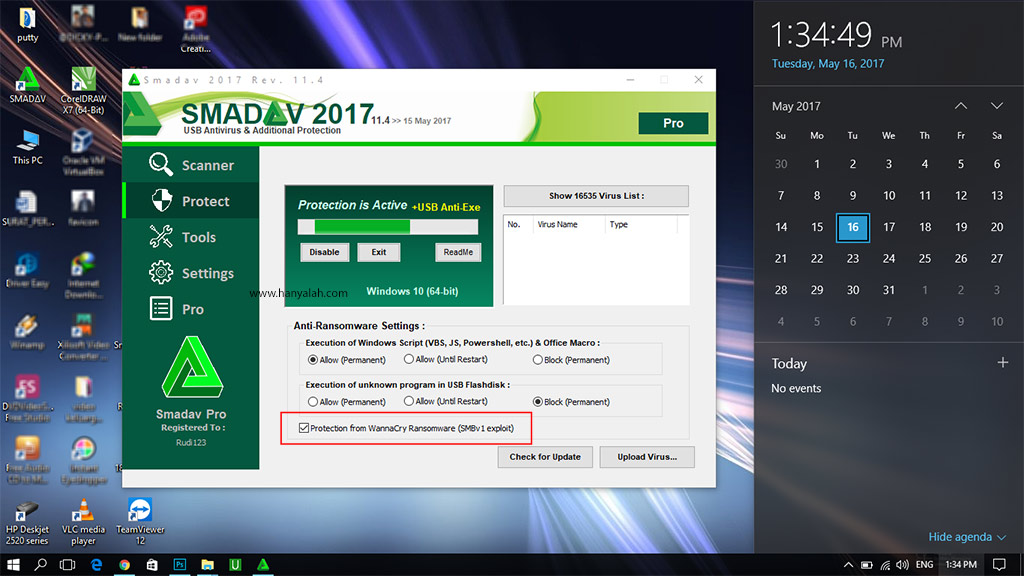
Task: Click the volume speaker tray icon
Action: [903, 565]
